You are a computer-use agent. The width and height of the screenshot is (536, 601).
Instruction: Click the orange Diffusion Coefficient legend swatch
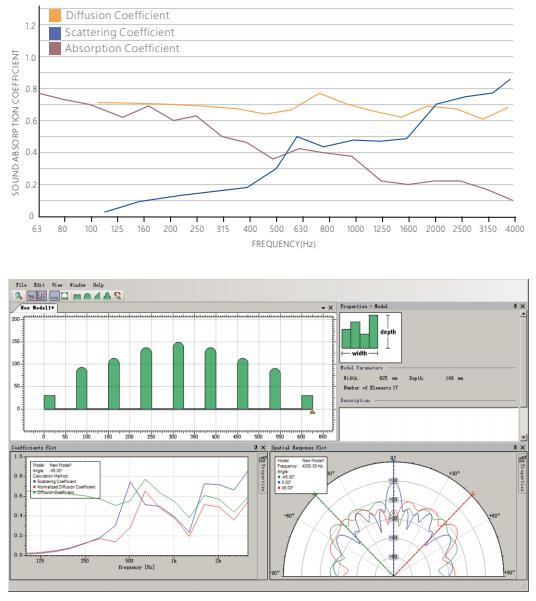coord(55,15)
